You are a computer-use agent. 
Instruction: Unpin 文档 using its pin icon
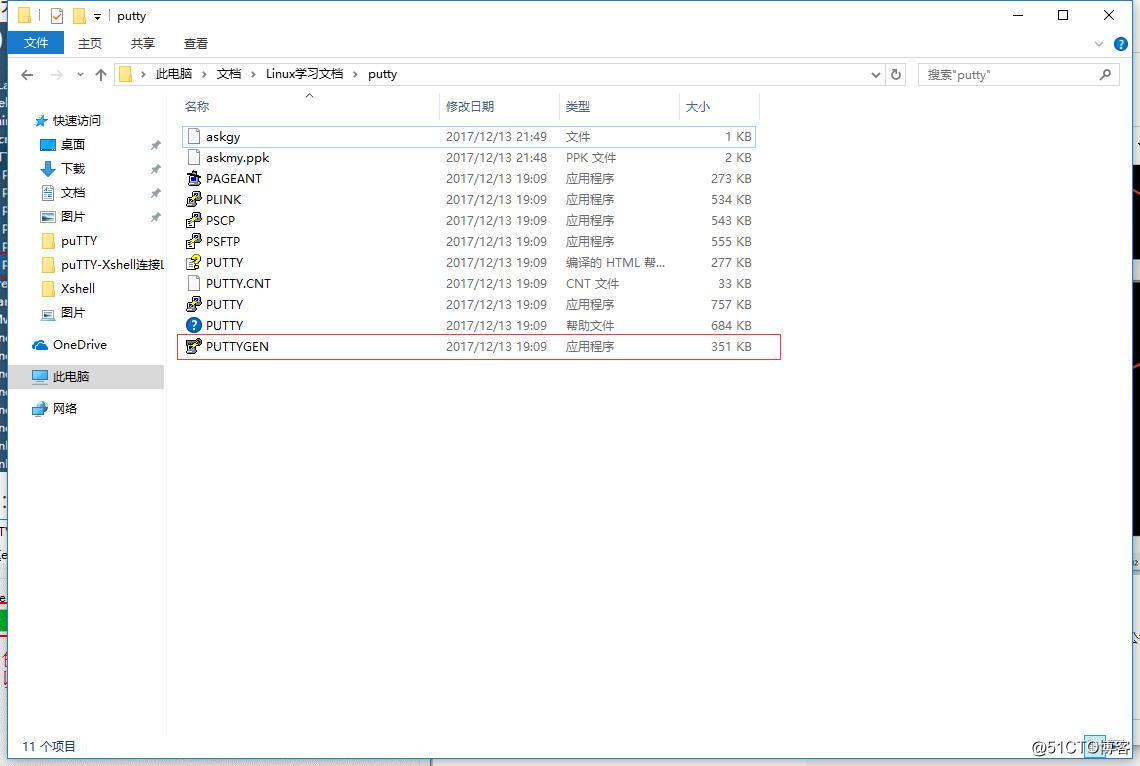(155, 193)
